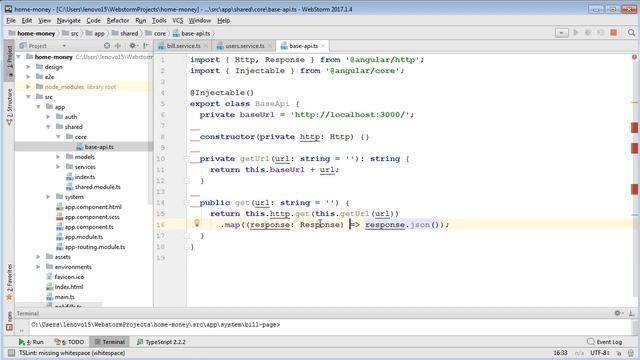This screenshot has height=360, width=640.
Task: Expand the e2e folder
Action: [x=28, y=77]
